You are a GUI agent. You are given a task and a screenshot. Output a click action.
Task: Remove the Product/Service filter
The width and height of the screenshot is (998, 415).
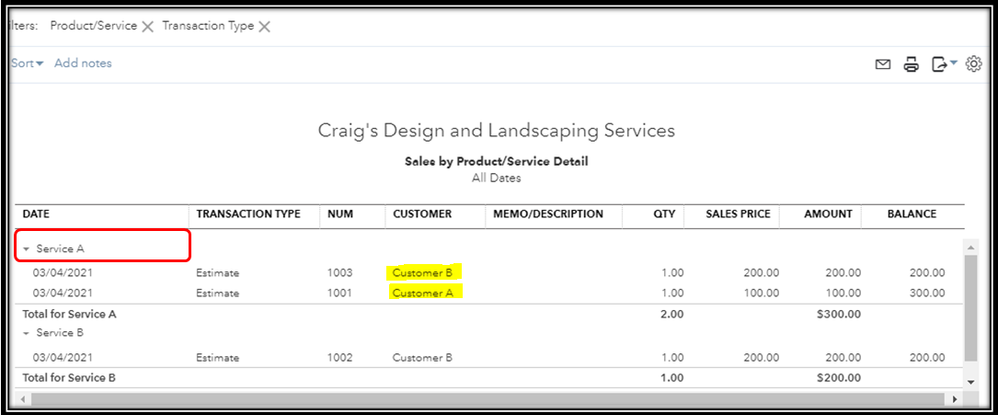point(147,27)
